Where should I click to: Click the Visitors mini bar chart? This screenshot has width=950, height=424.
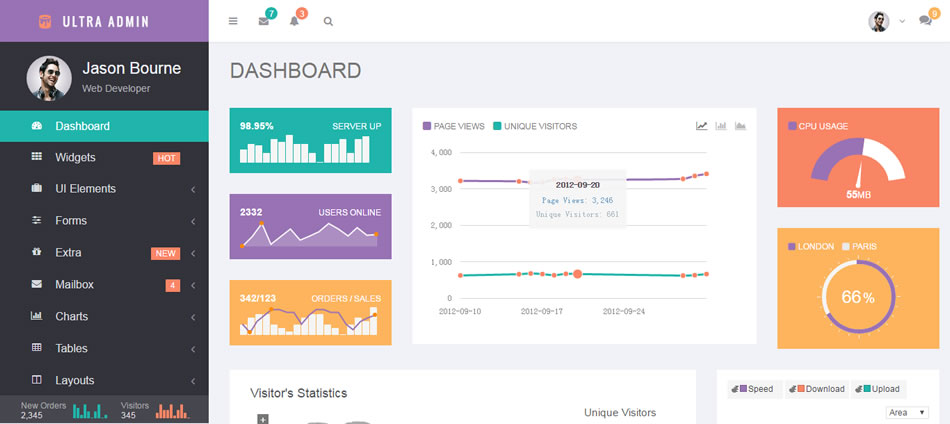(x=173, y=411)
